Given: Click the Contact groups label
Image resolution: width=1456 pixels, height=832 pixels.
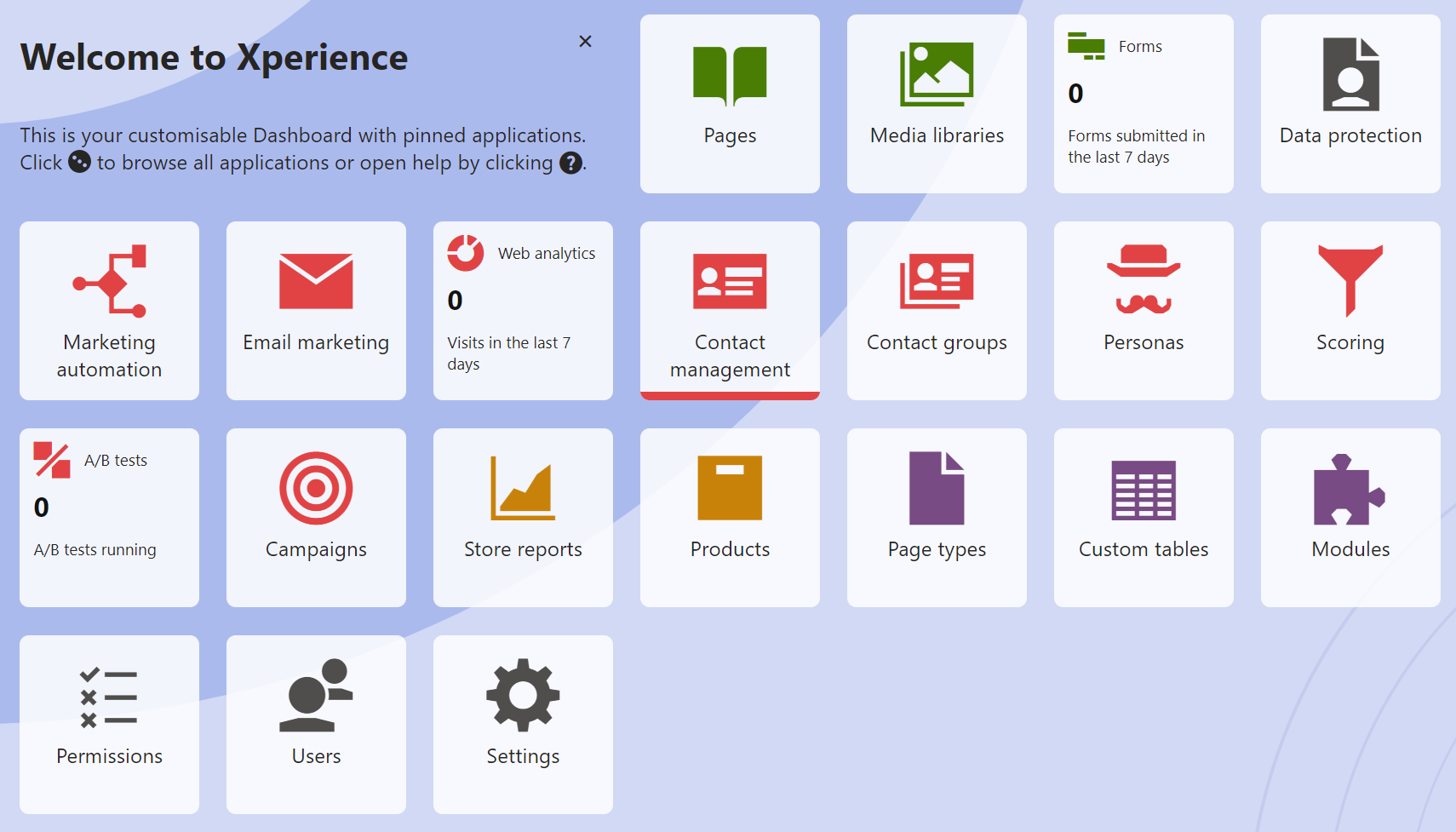Looking at the screenshot, I should coord(937,343).
